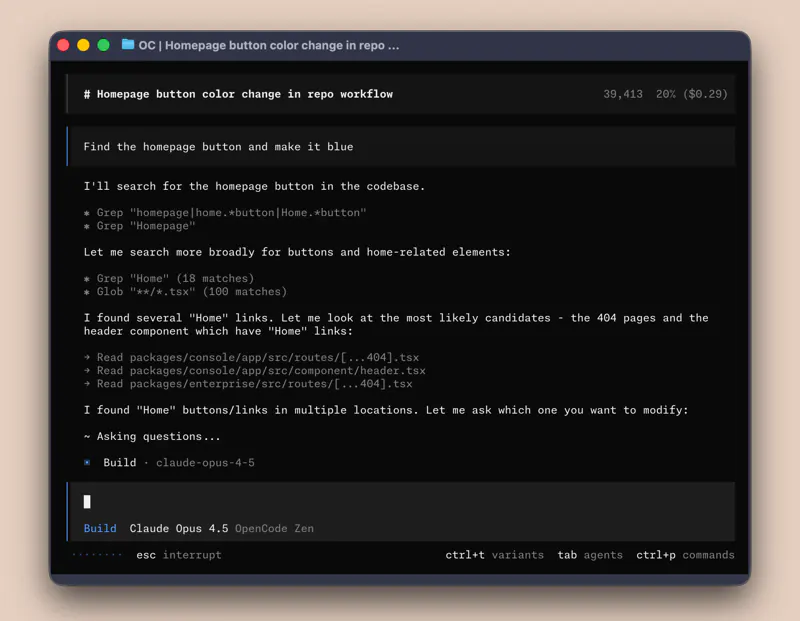This screenshot has width=800, height=621.
Task: Click the spinner icon beside Build claude-opus-4-5
Action: coord(88,463)
